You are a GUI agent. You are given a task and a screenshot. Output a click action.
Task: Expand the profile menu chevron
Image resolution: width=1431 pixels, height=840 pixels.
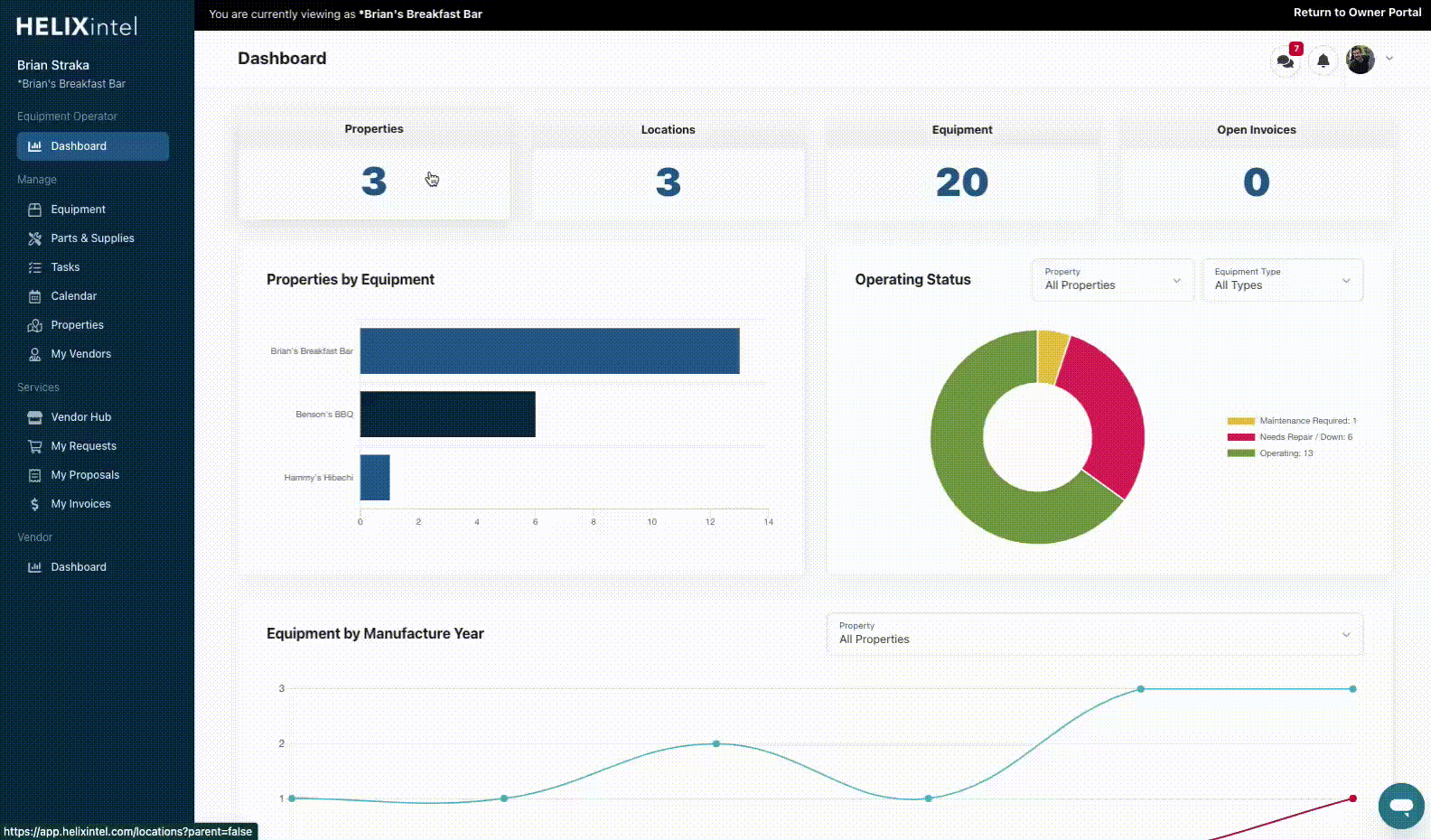[x=1389, y=58]
